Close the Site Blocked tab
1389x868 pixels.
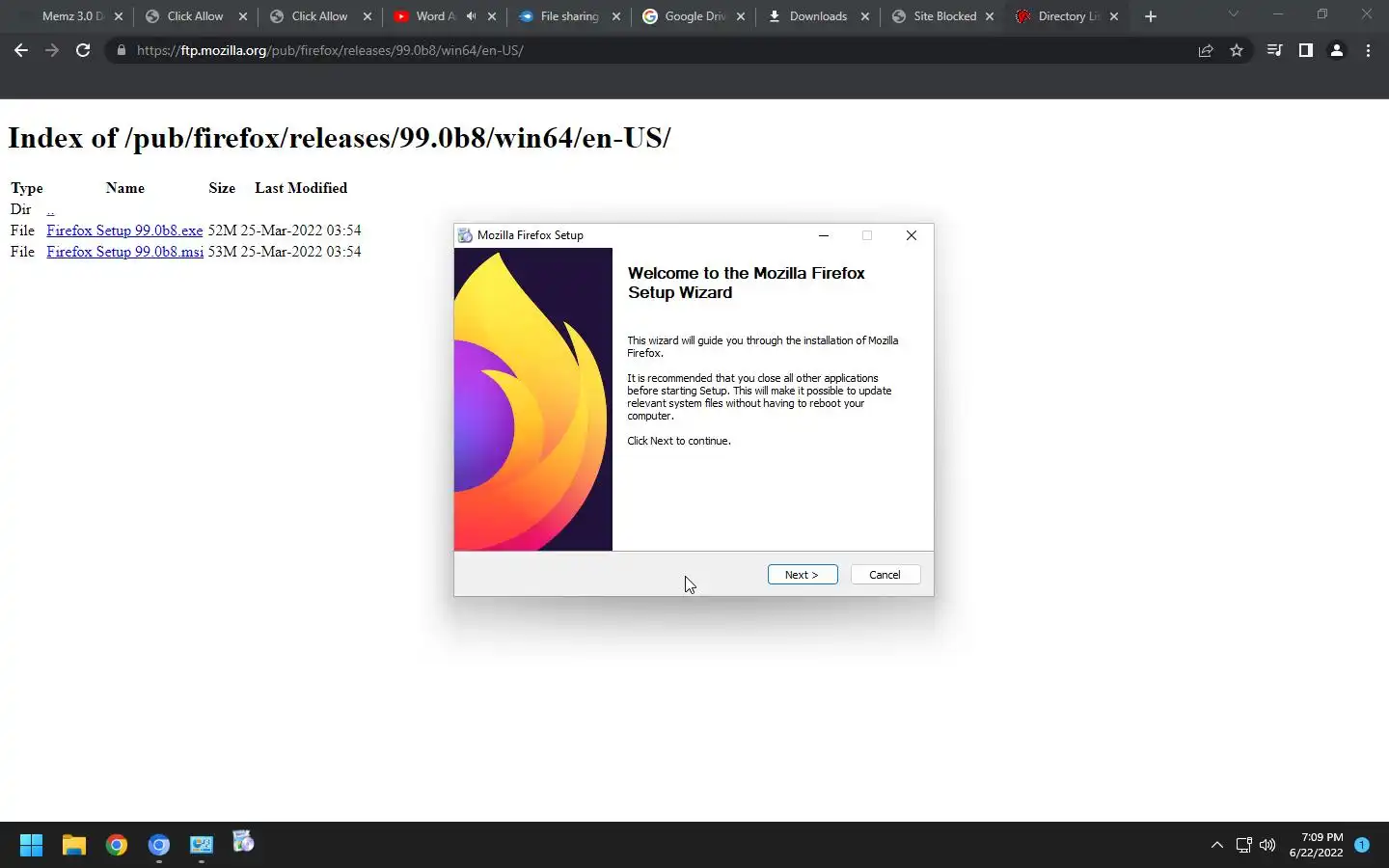coord(990,16)
